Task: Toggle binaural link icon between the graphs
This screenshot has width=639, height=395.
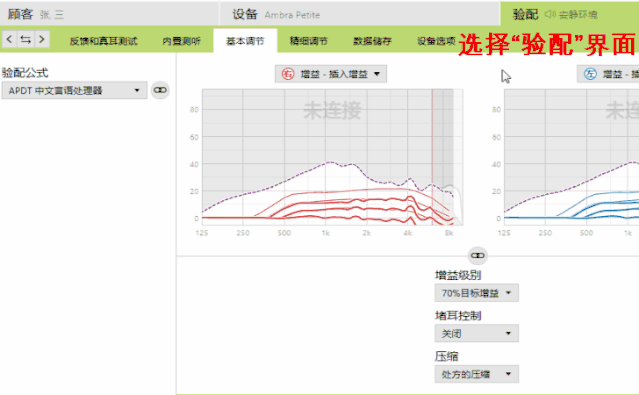Action: (478, 256)
